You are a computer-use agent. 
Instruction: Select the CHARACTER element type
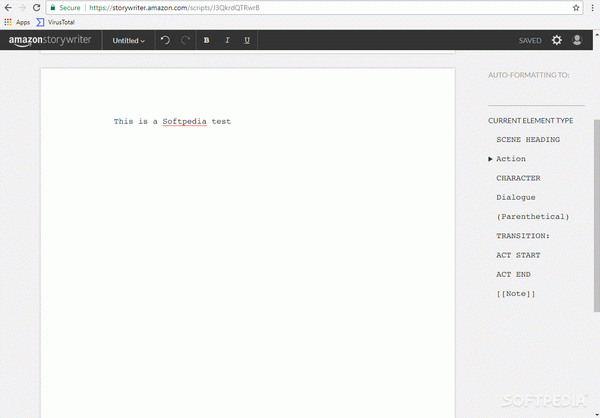[x=518, y=178]
